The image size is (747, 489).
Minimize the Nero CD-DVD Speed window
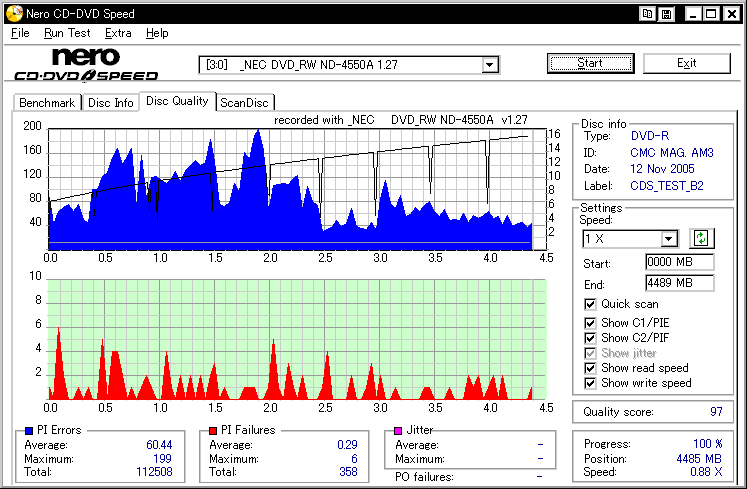point(693,14)
